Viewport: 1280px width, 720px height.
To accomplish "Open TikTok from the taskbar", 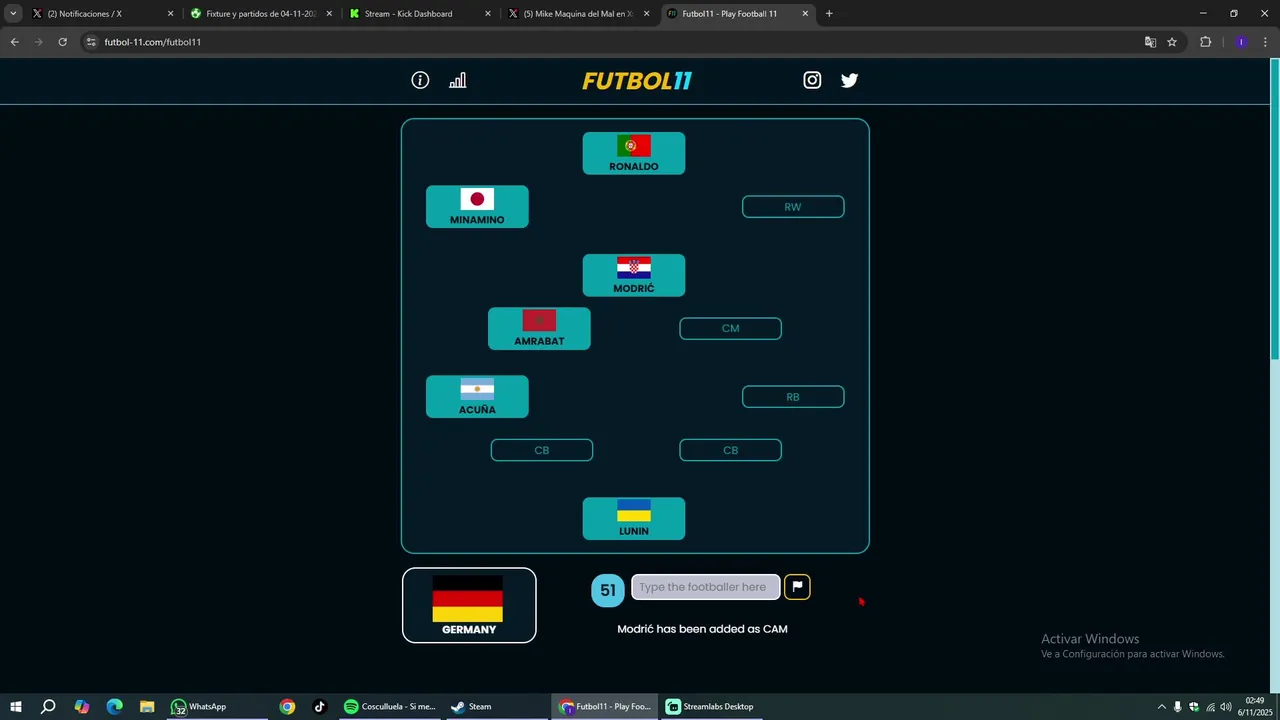I will (320, 707).
